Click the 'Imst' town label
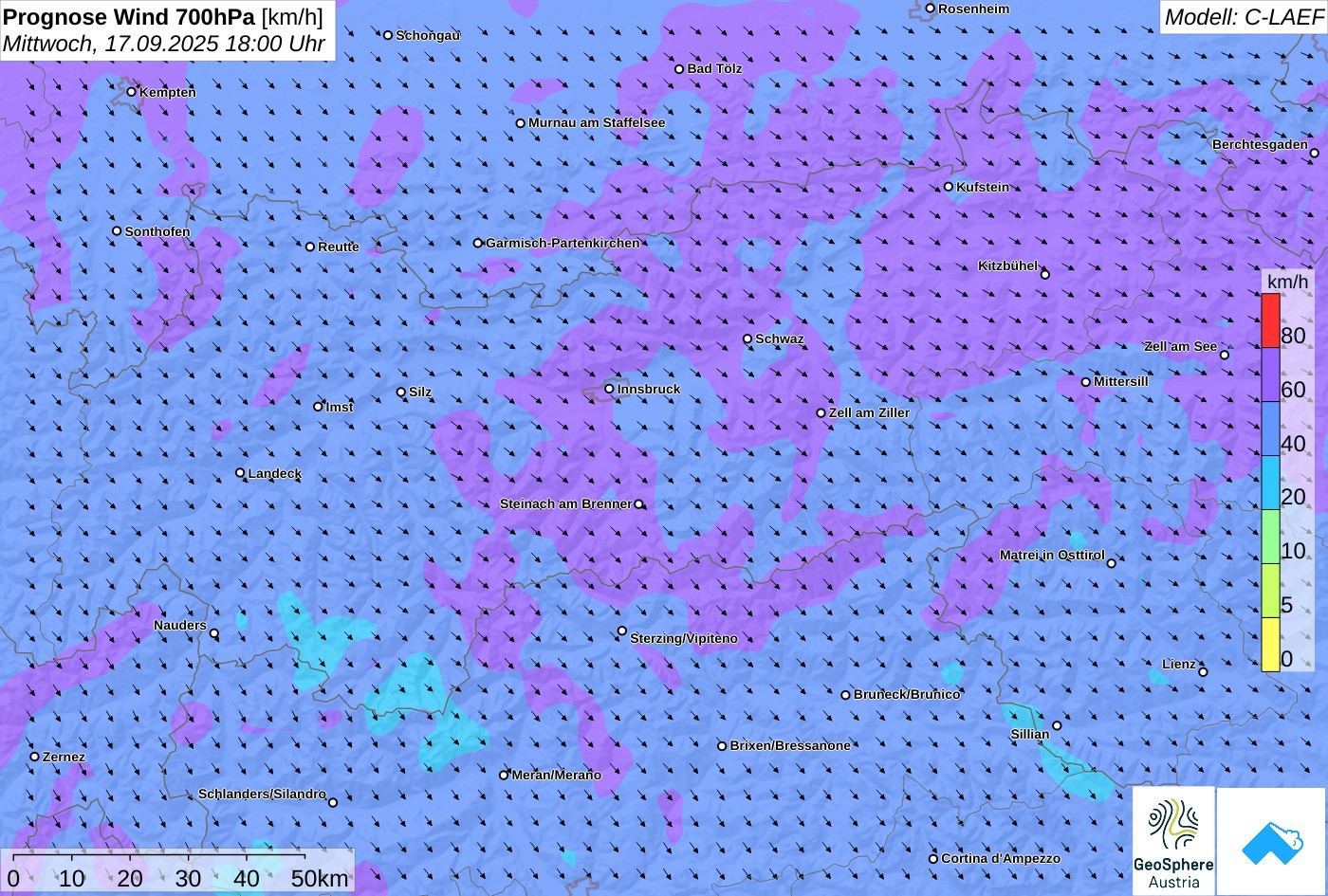Image resolution: width=1328 pixels, height=896 pixels. (340, 408)
